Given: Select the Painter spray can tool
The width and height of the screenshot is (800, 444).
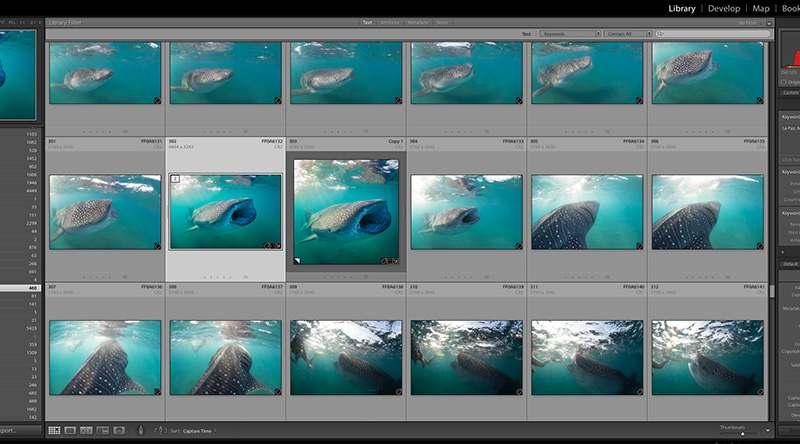Looking at the screenshot, I should pyautogui.click(x=142, y=430).
